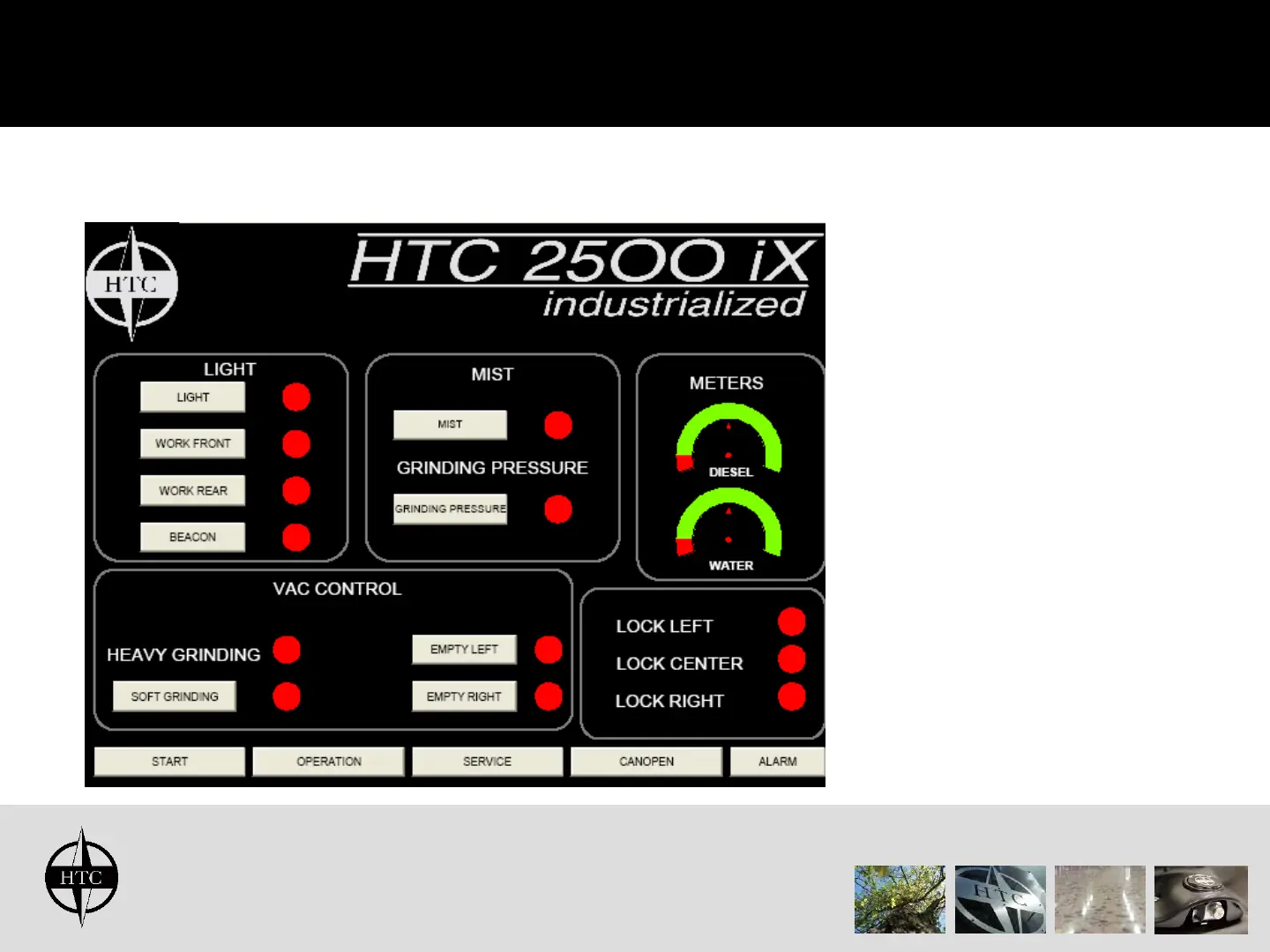The image size is (1270, 952).
Task: Click red indicator beside BEACON
Action: (296, 537)
